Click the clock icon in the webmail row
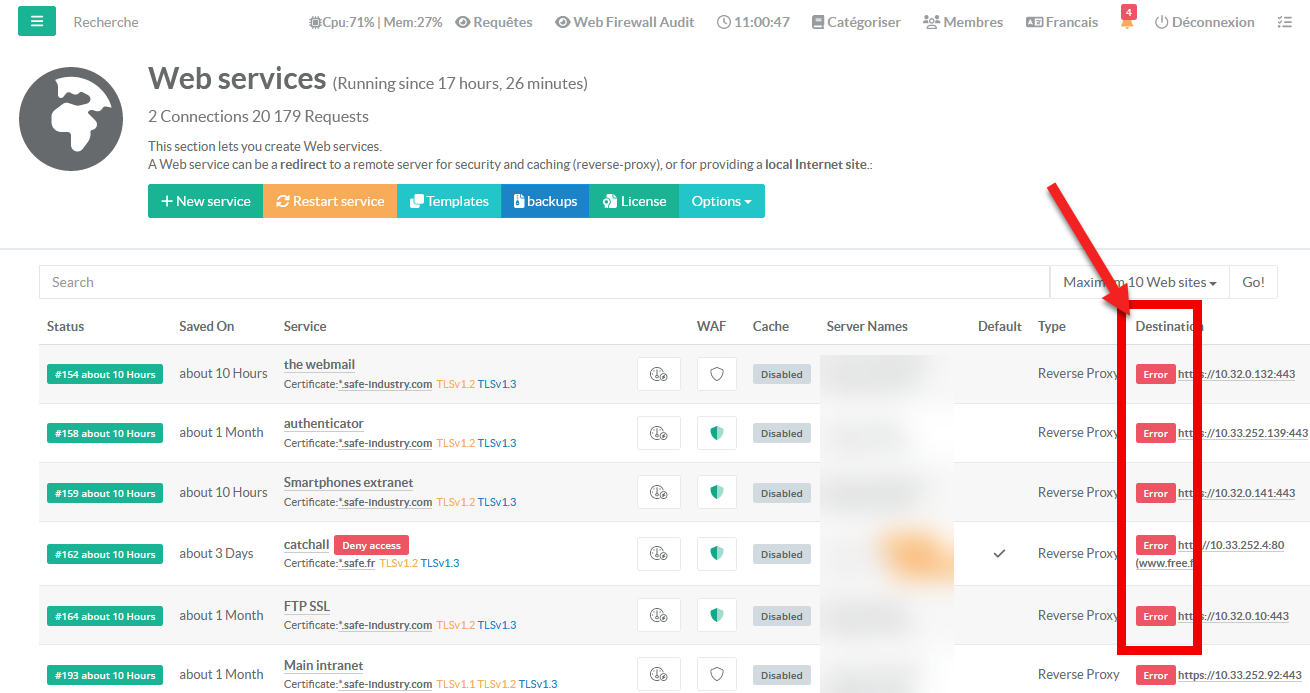1310x693 pixels. (x=658, y=374)
